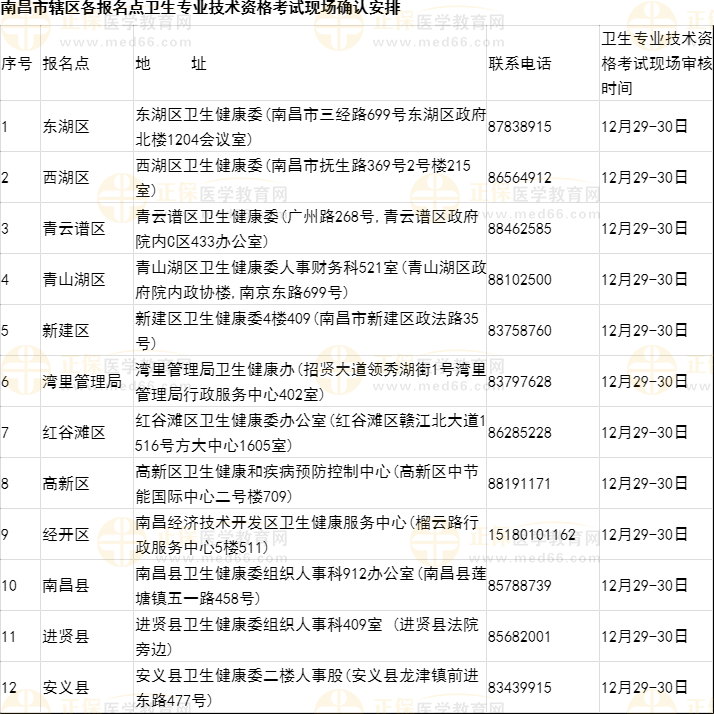Image resolution: width=714 pixels, height=714 pixels.
Task: Click the 地址 column header
Action: (171, 63)
